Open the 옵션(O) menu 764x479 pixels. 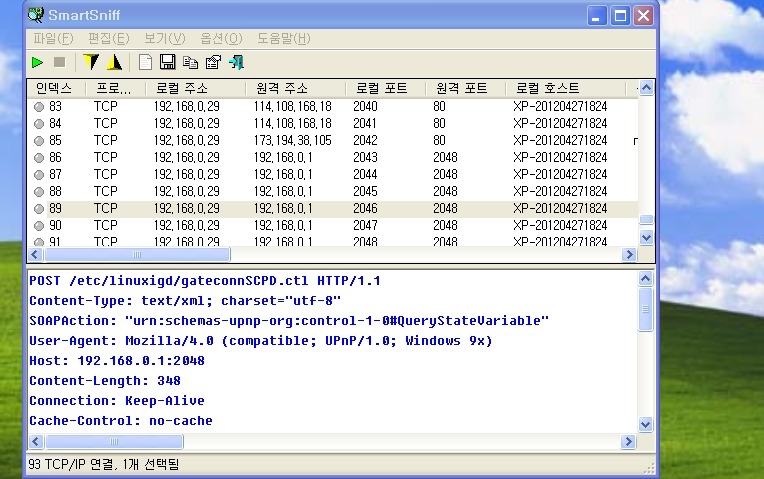221,38
